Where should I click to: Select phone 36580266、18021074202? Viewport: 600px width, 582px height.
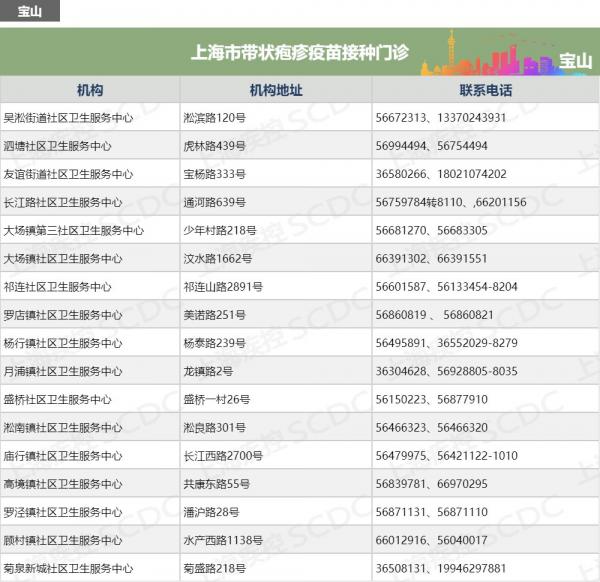click(x=441, y=174)
